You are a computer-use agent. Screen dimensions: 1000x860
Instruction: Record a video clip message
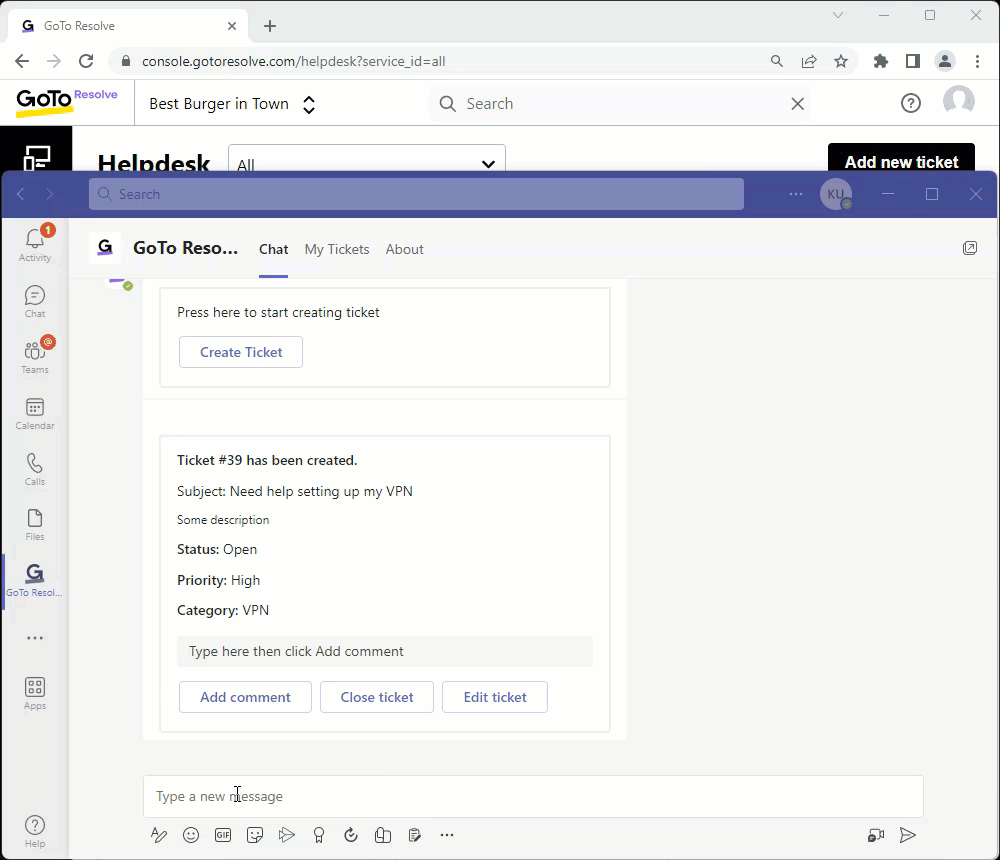[x=876, y=835]
